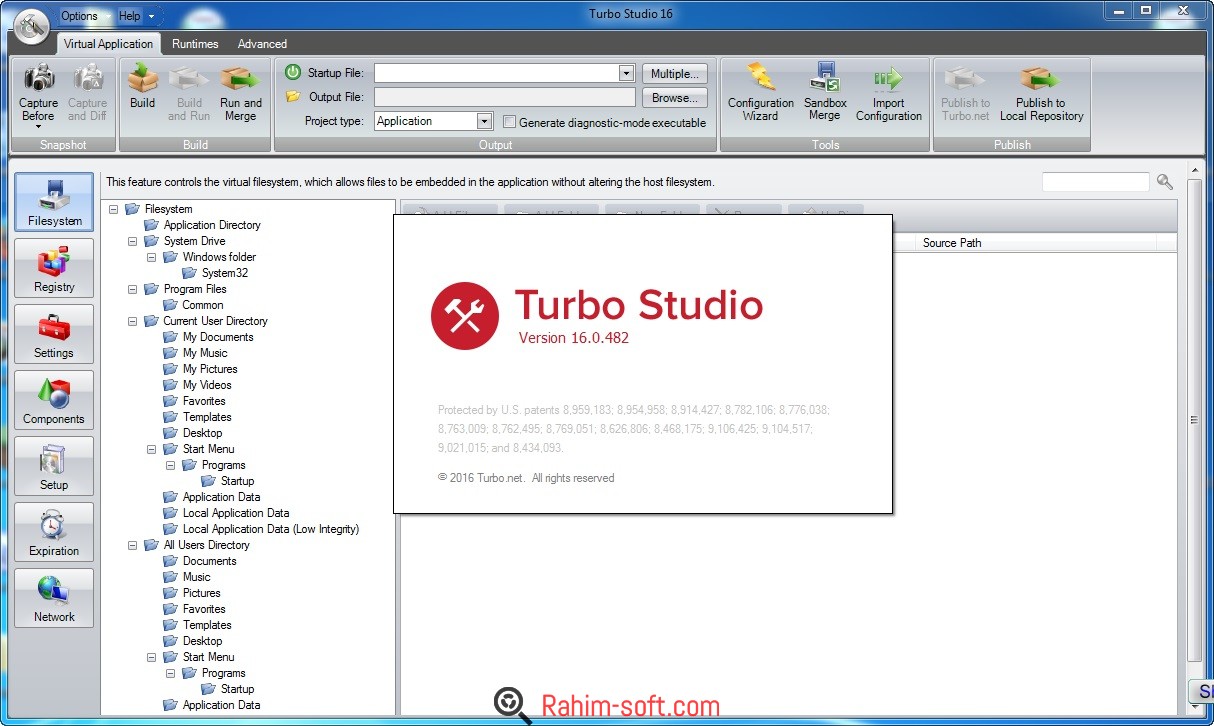Viewport: 1214px width, 726px height.
Task: Open the Settings panel
Action: click(54, 334)
